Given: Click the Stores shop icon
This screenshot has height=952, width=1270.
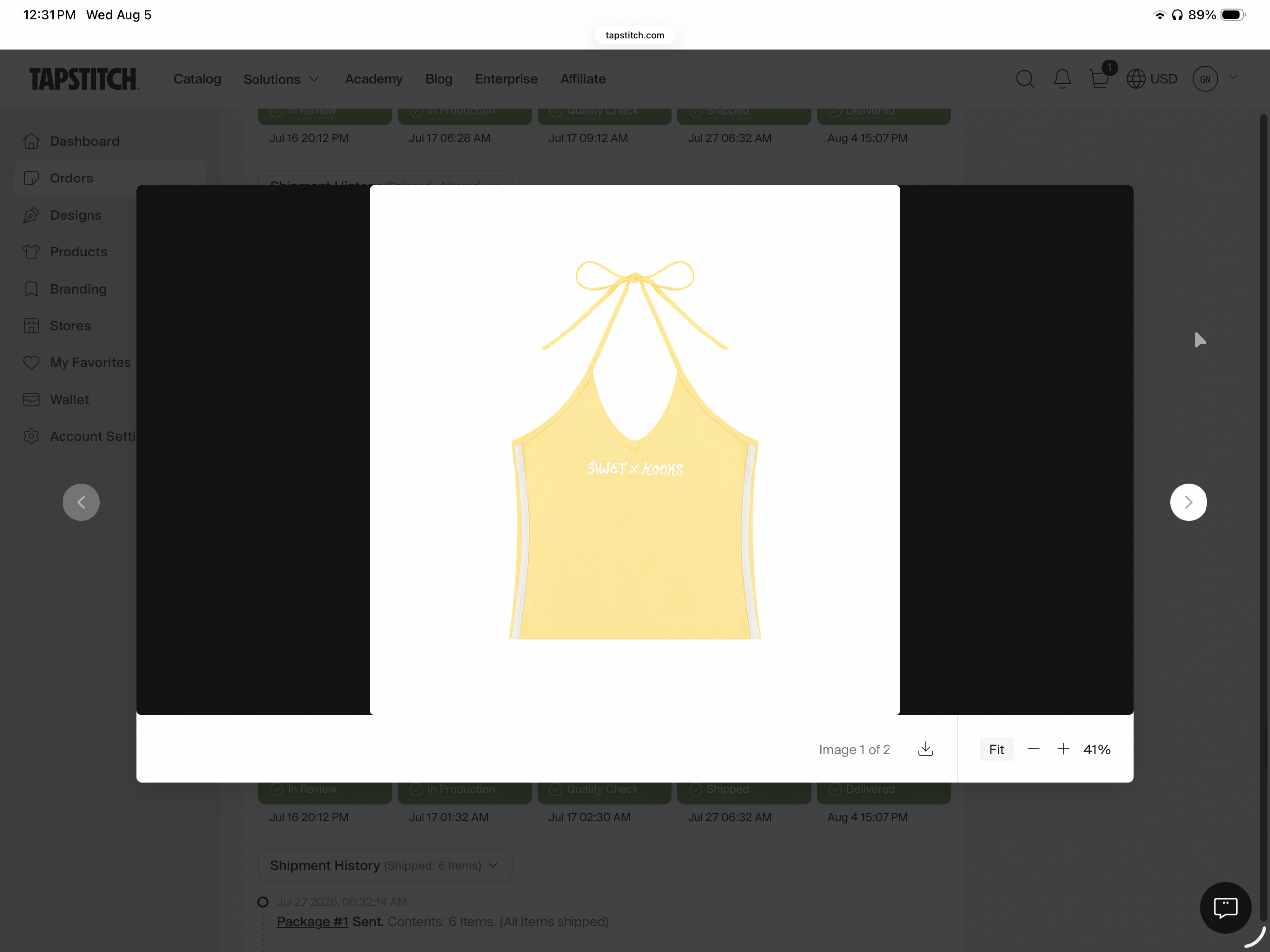Looking at the screenshot, I should (x=32, y=325).
